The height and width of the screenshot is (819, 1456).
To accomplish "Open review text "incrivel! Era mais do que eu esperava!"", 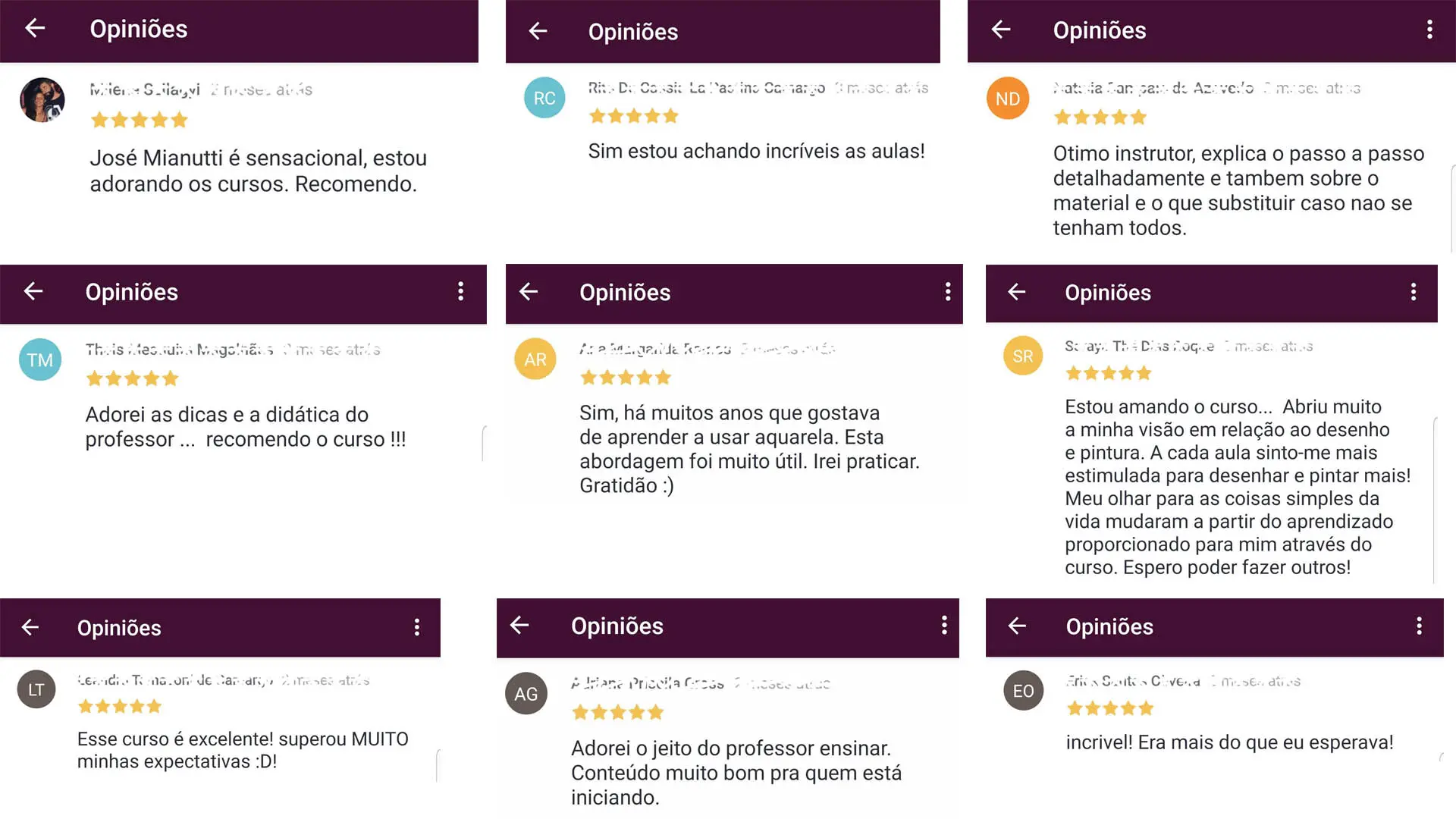I will (x=1229, y=742).
